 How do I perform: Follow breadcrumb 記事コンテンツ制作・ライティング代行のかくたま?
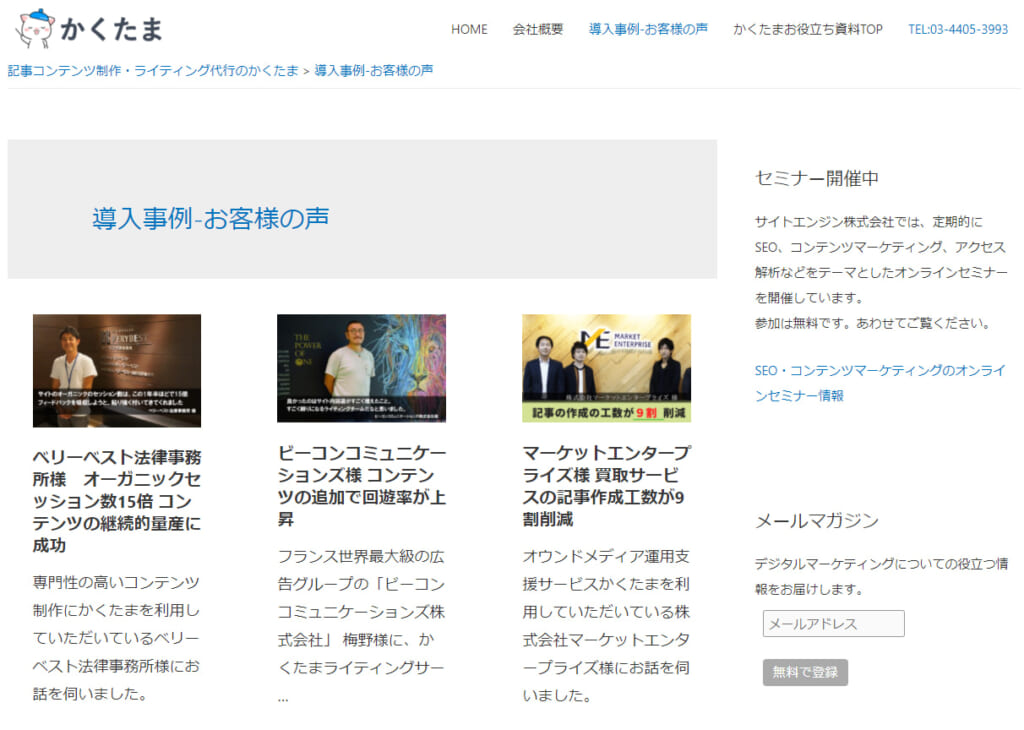153,71
